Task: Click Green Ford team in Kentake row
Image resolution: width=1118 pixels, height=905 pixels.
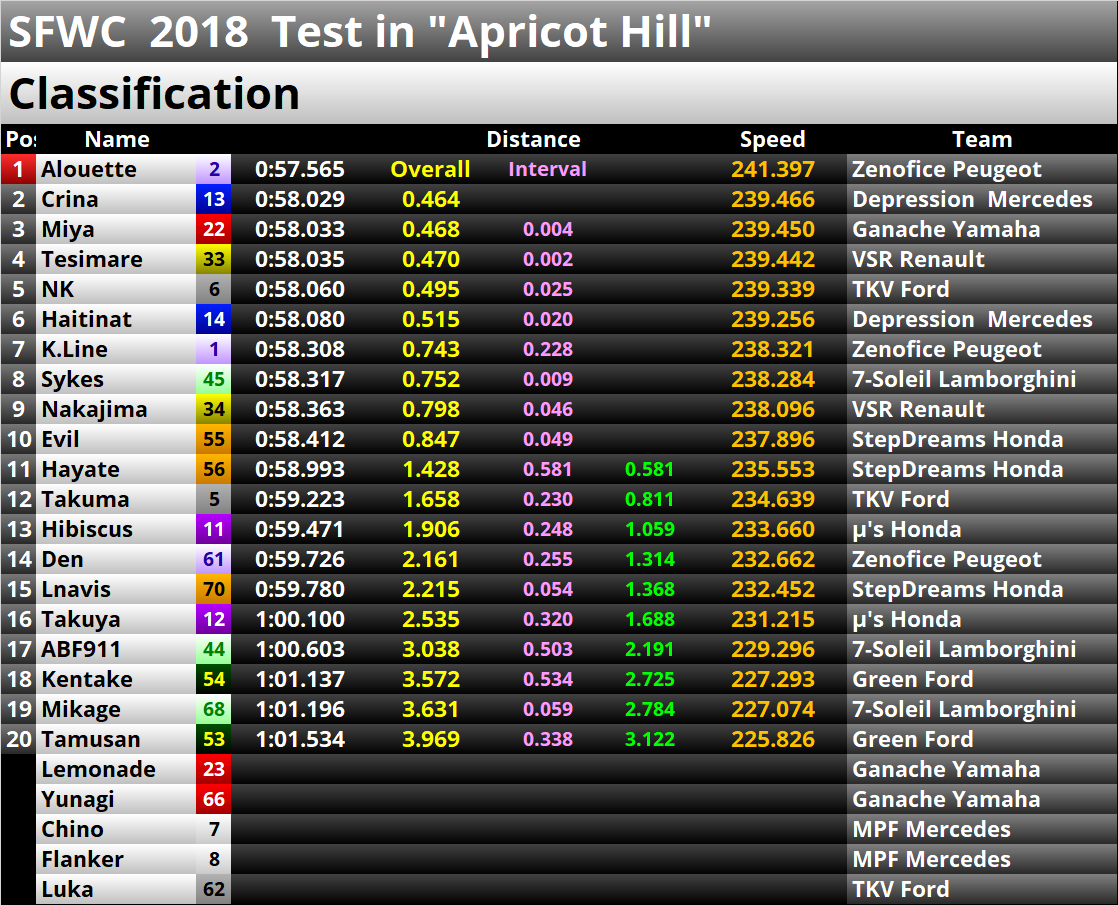Action: 913,679
